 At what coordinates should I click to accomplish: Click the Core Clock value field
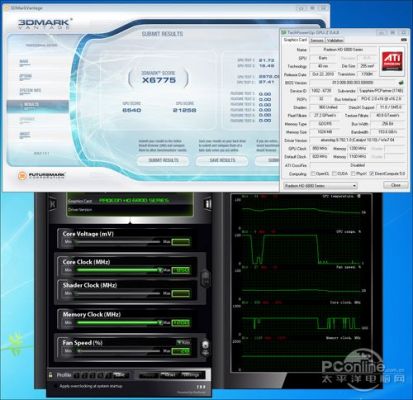[181, 270]
